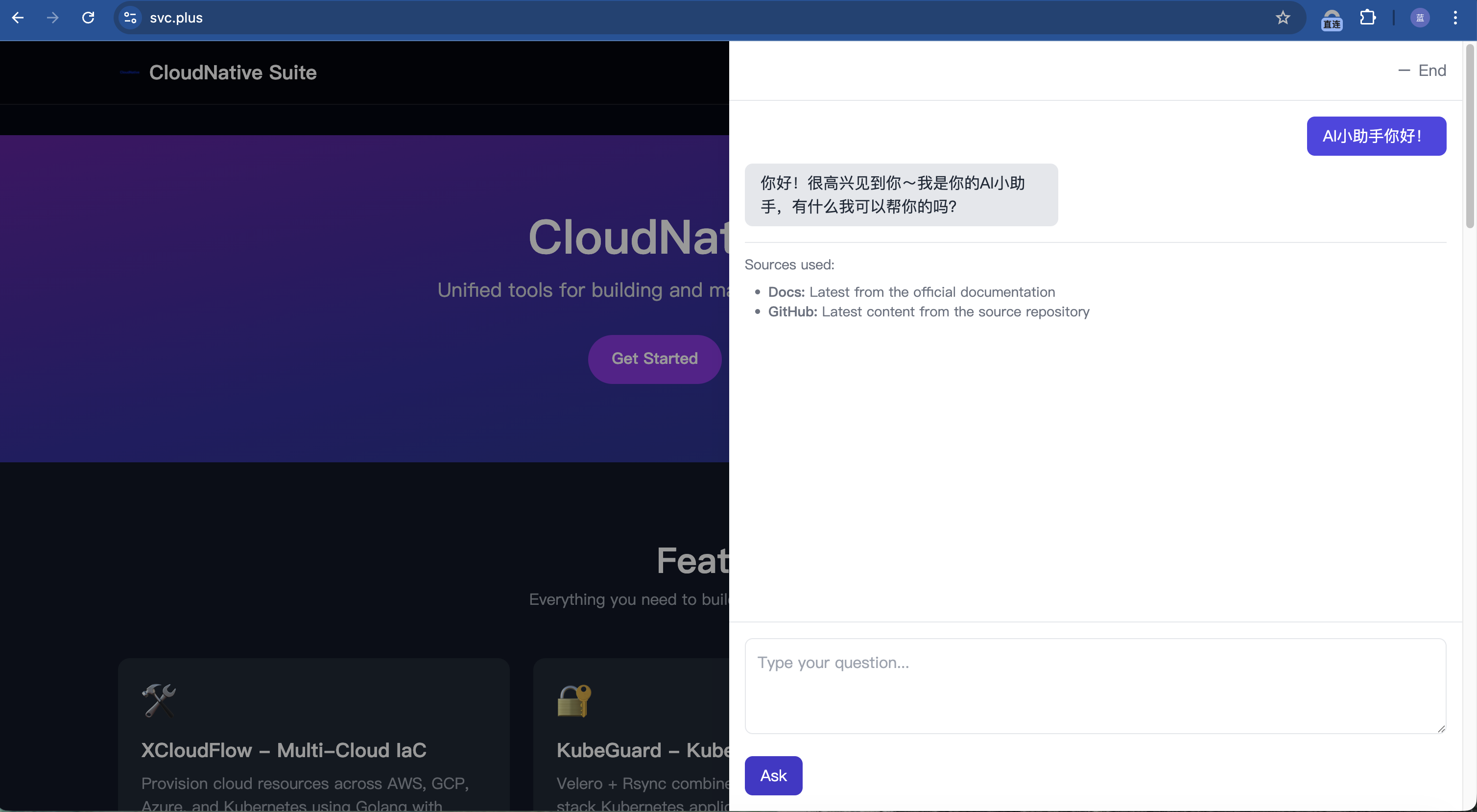Open the CloudNative Suite header title
This screenshot has width=1477, height=812.
click(x=233, y=72)
